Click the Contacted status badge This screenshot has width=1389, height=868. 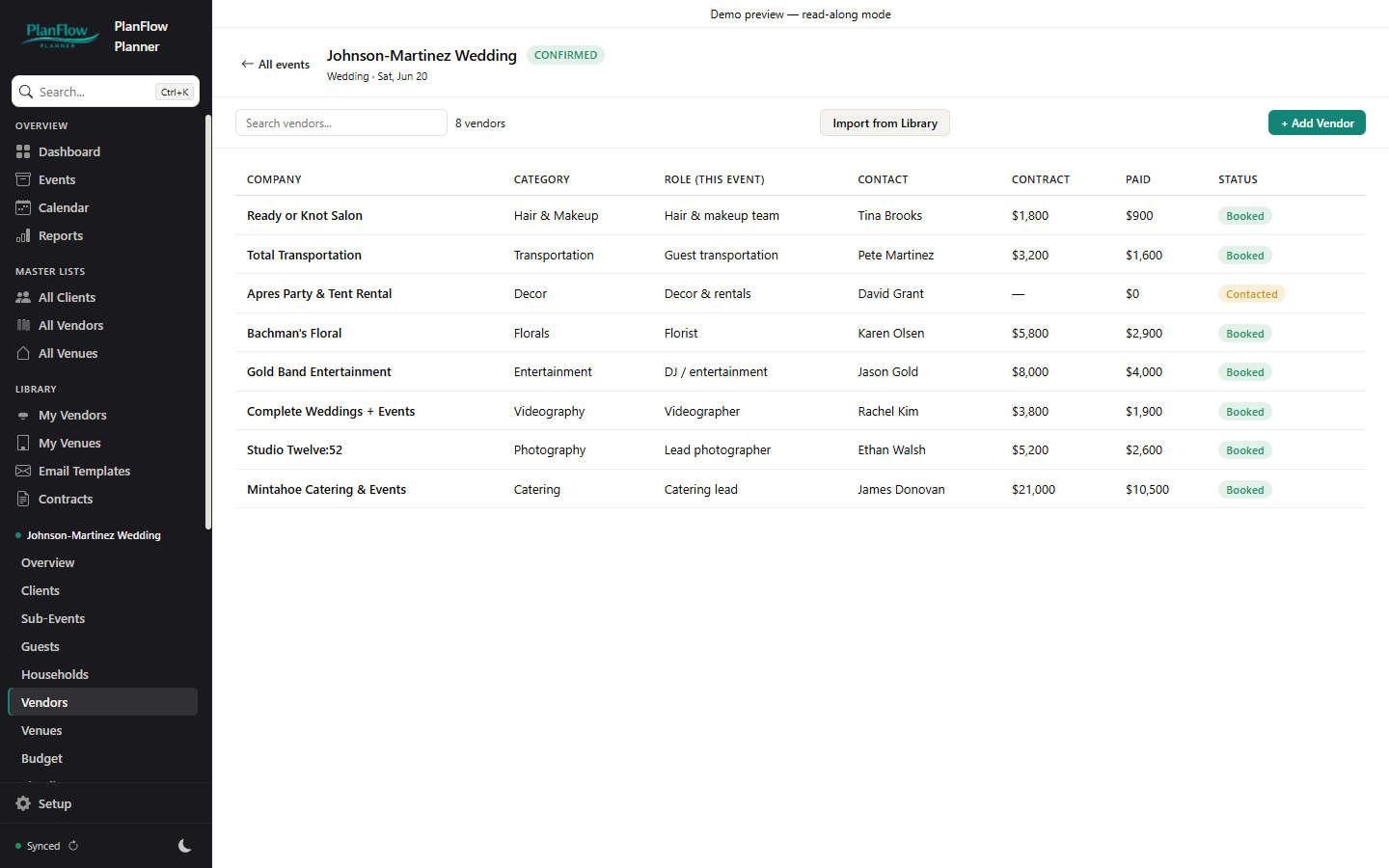(1251, 294)
